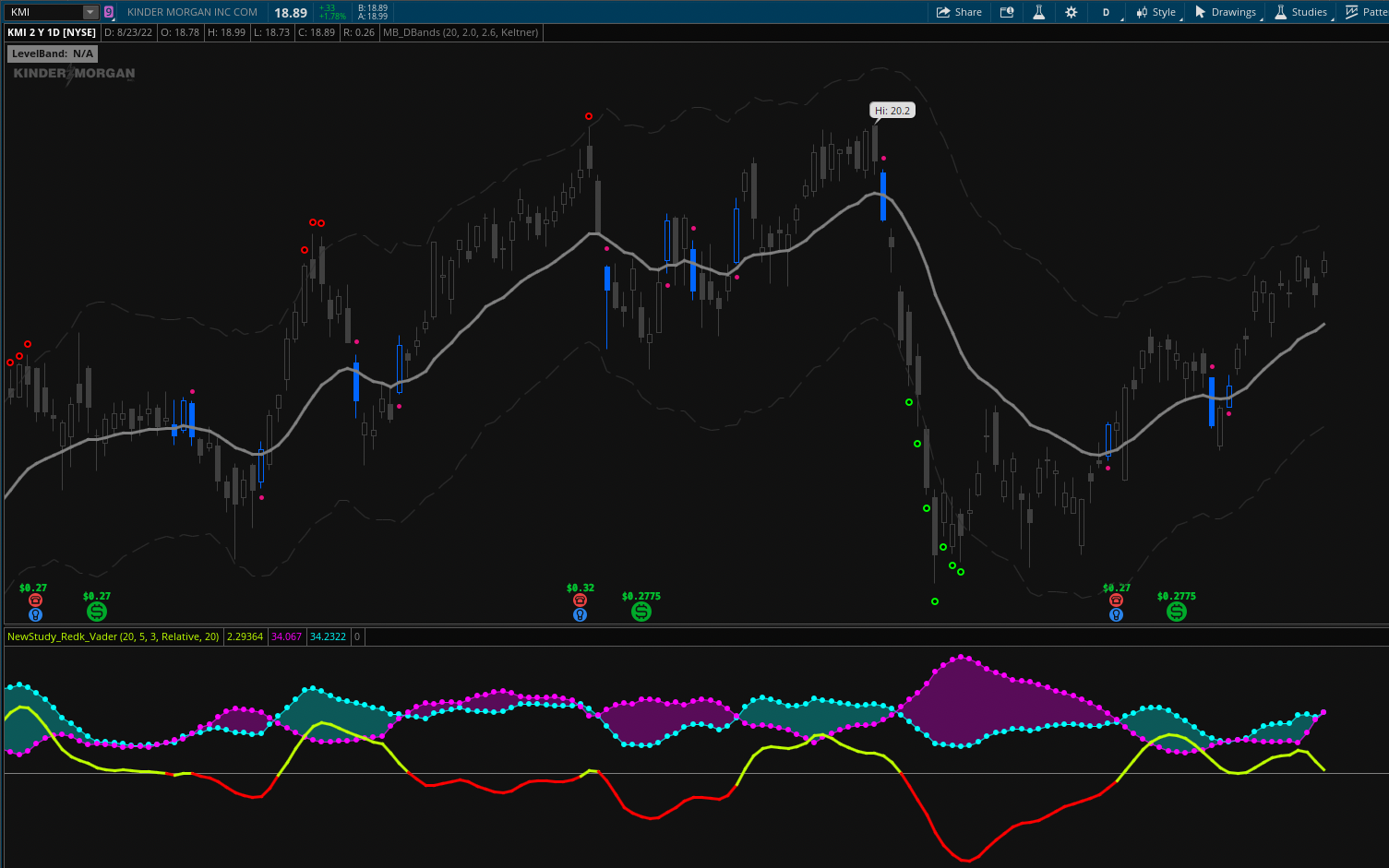This screenshot has width=1389, height=868.
Task: Click the LevelBand: N/A label
Action: coord(53,54)
